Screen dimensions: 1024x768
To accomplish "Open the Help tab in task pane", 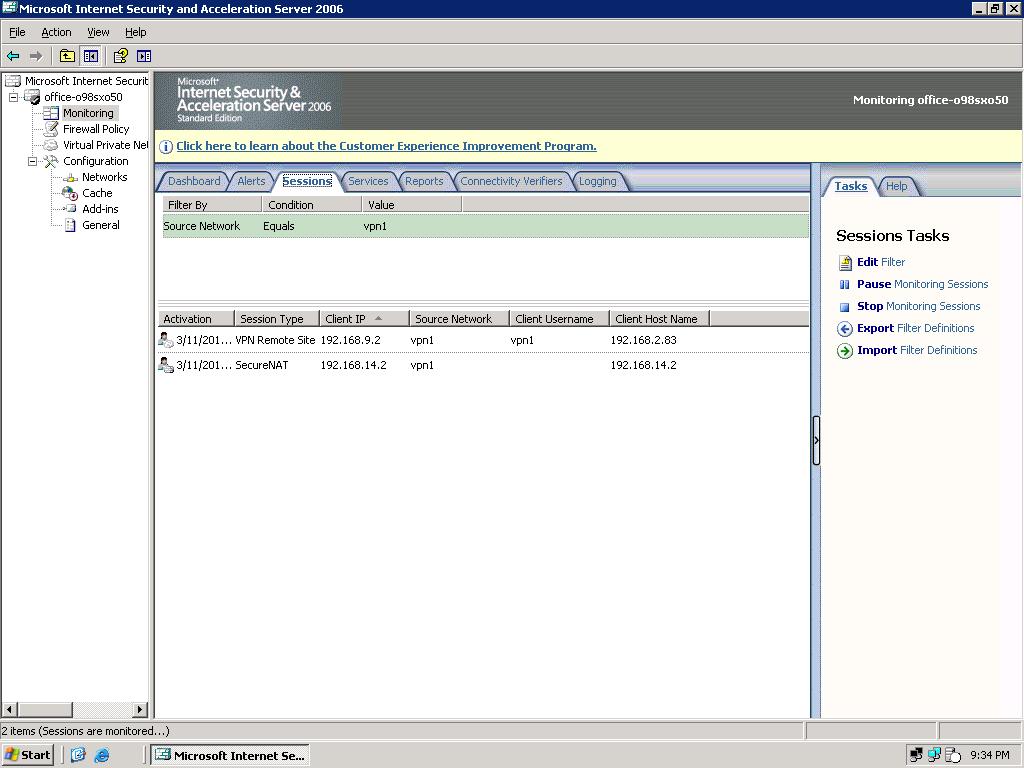I will click(897, 186).
